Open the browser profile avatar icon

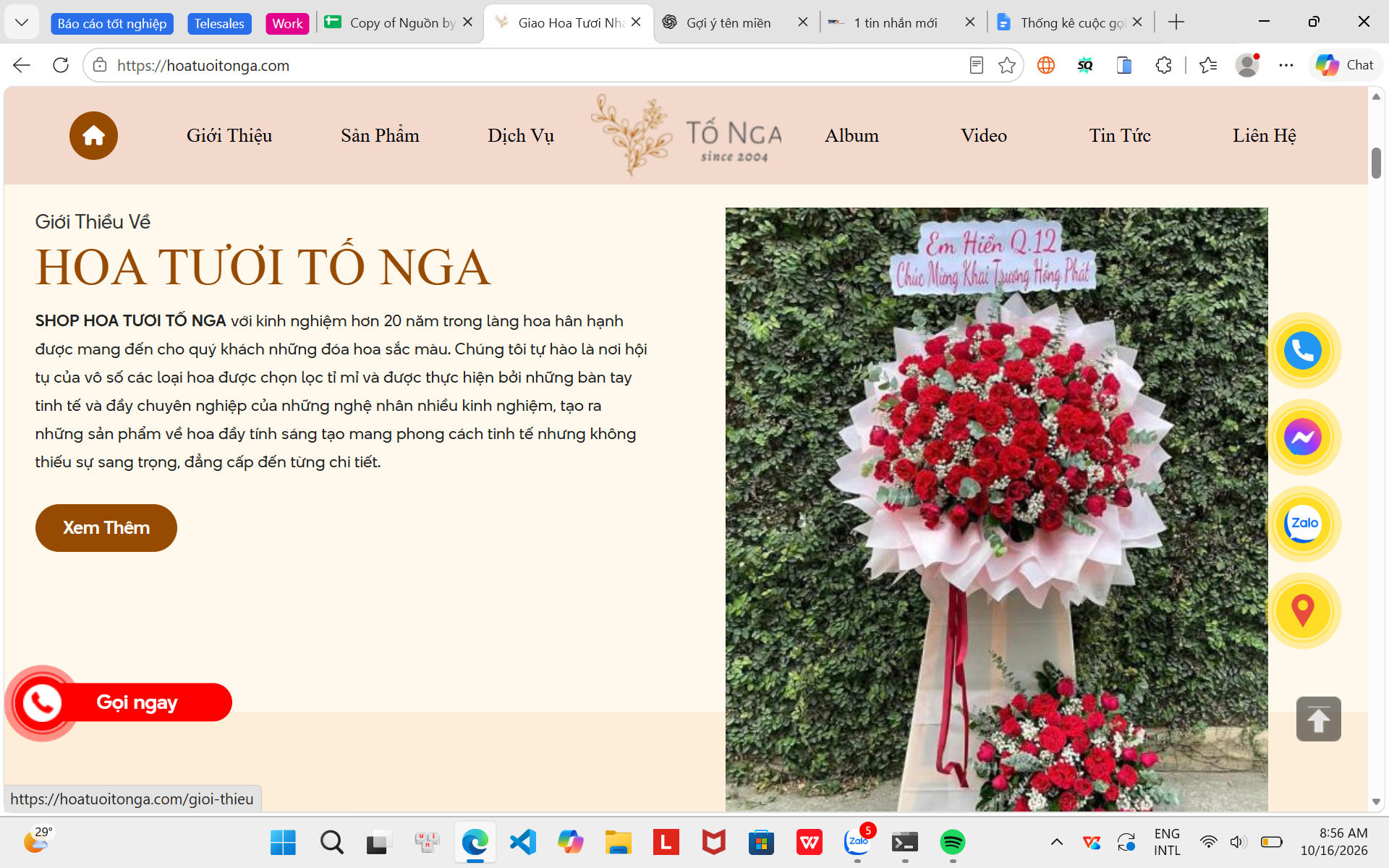pyautogui.click(x=1247, y=66)
